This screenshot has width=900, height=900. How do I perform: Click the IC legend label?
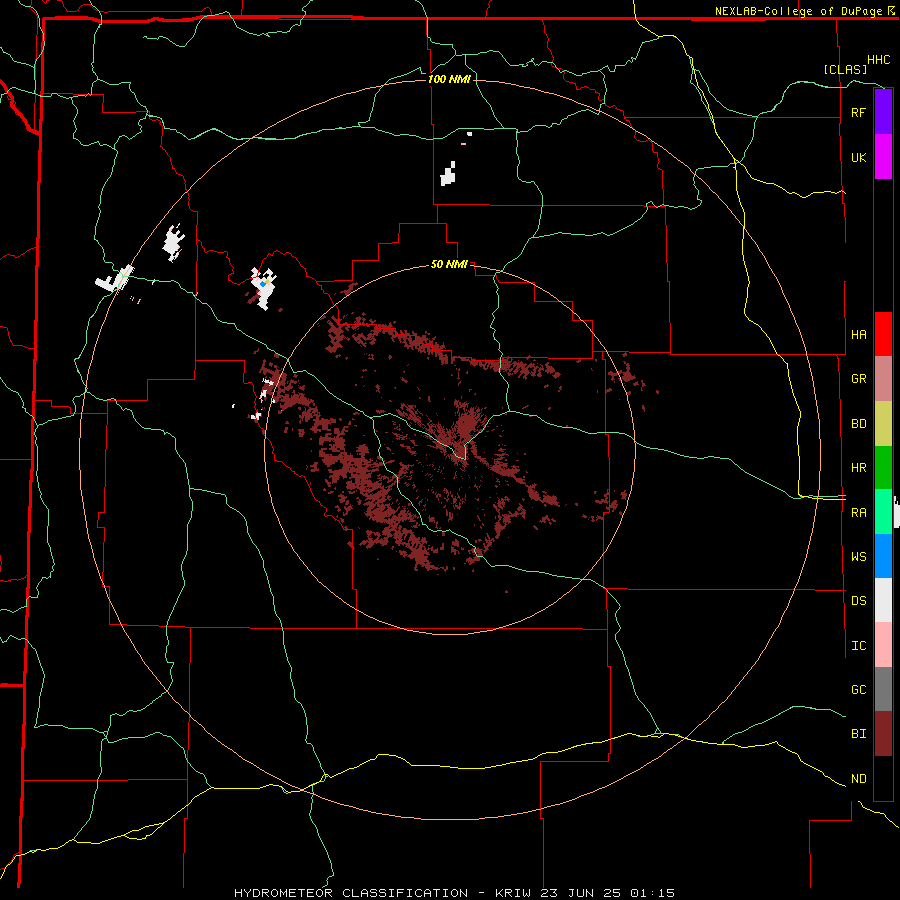(x=858, y=646)
